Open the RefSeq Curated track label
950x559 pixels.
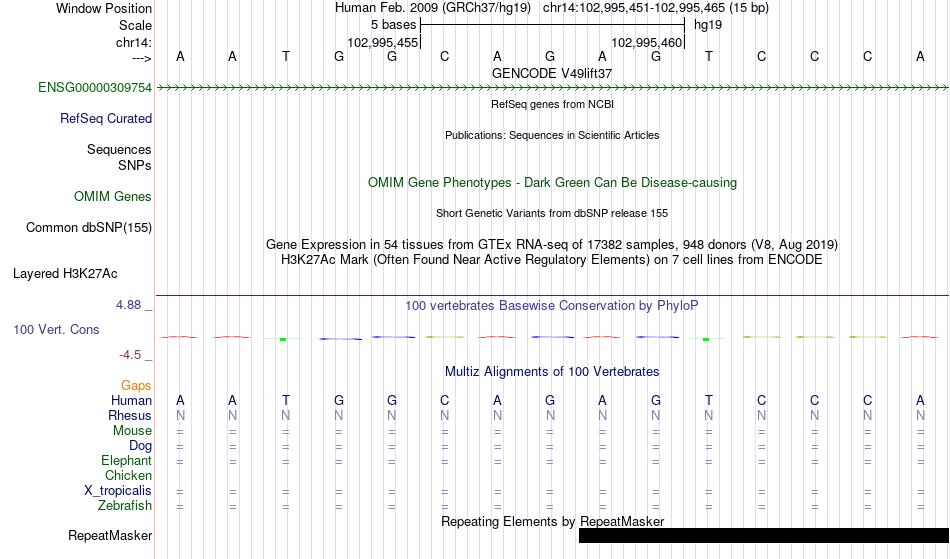point(105,119)
